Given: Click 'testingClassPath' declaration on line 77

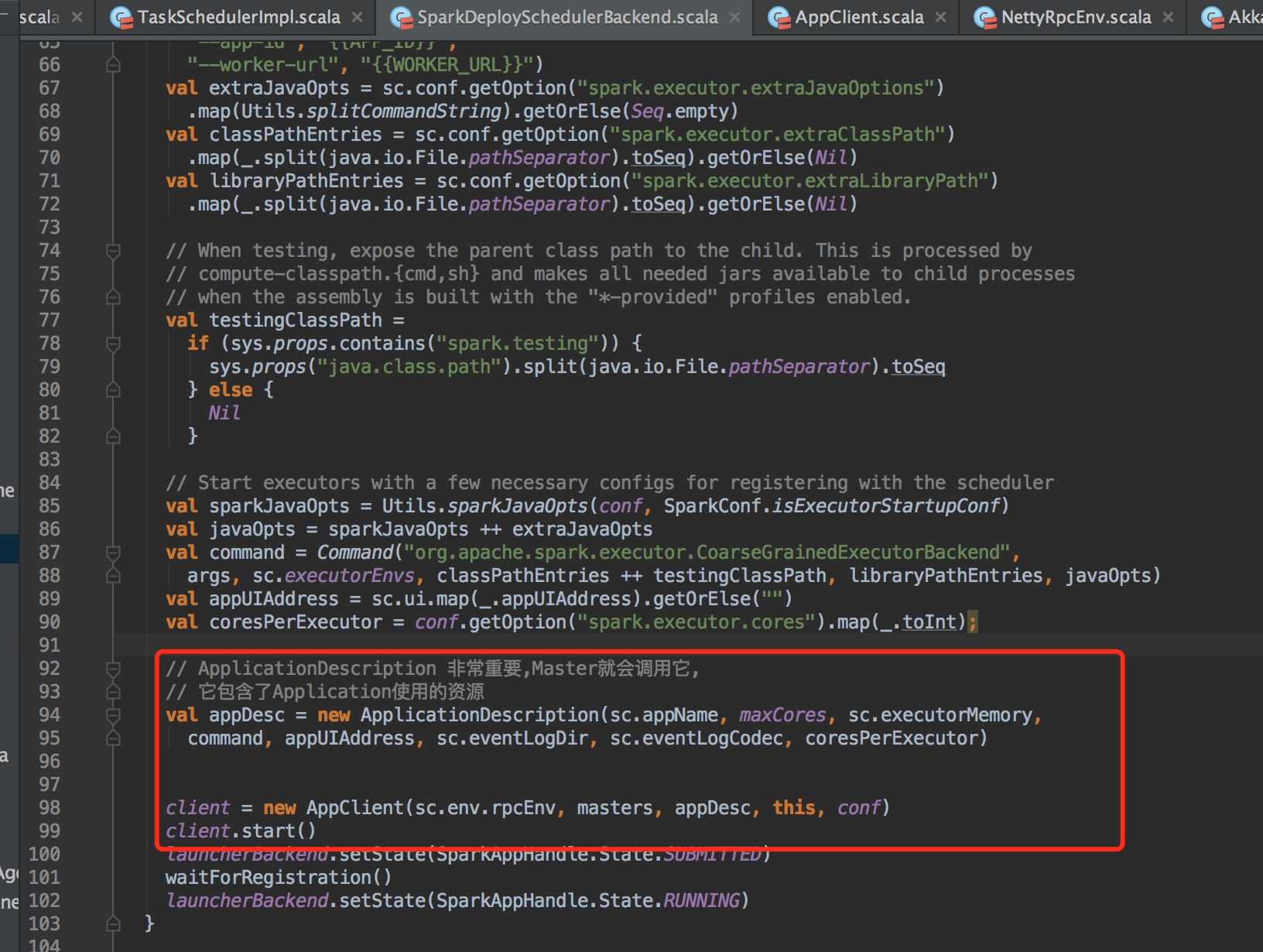Looking at the screenshot, I should pyautogui.click(x=295, y=320).
